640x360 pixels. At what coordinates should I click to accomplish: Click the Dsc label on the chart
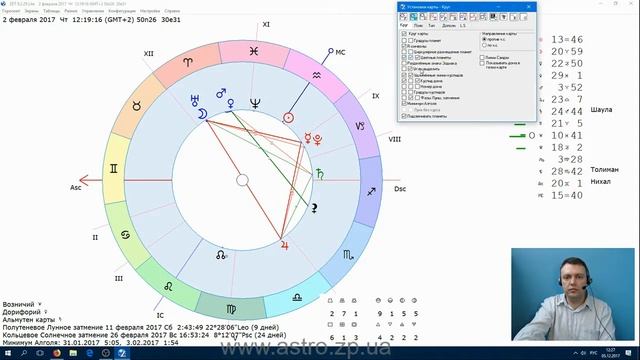click(400, 189)
